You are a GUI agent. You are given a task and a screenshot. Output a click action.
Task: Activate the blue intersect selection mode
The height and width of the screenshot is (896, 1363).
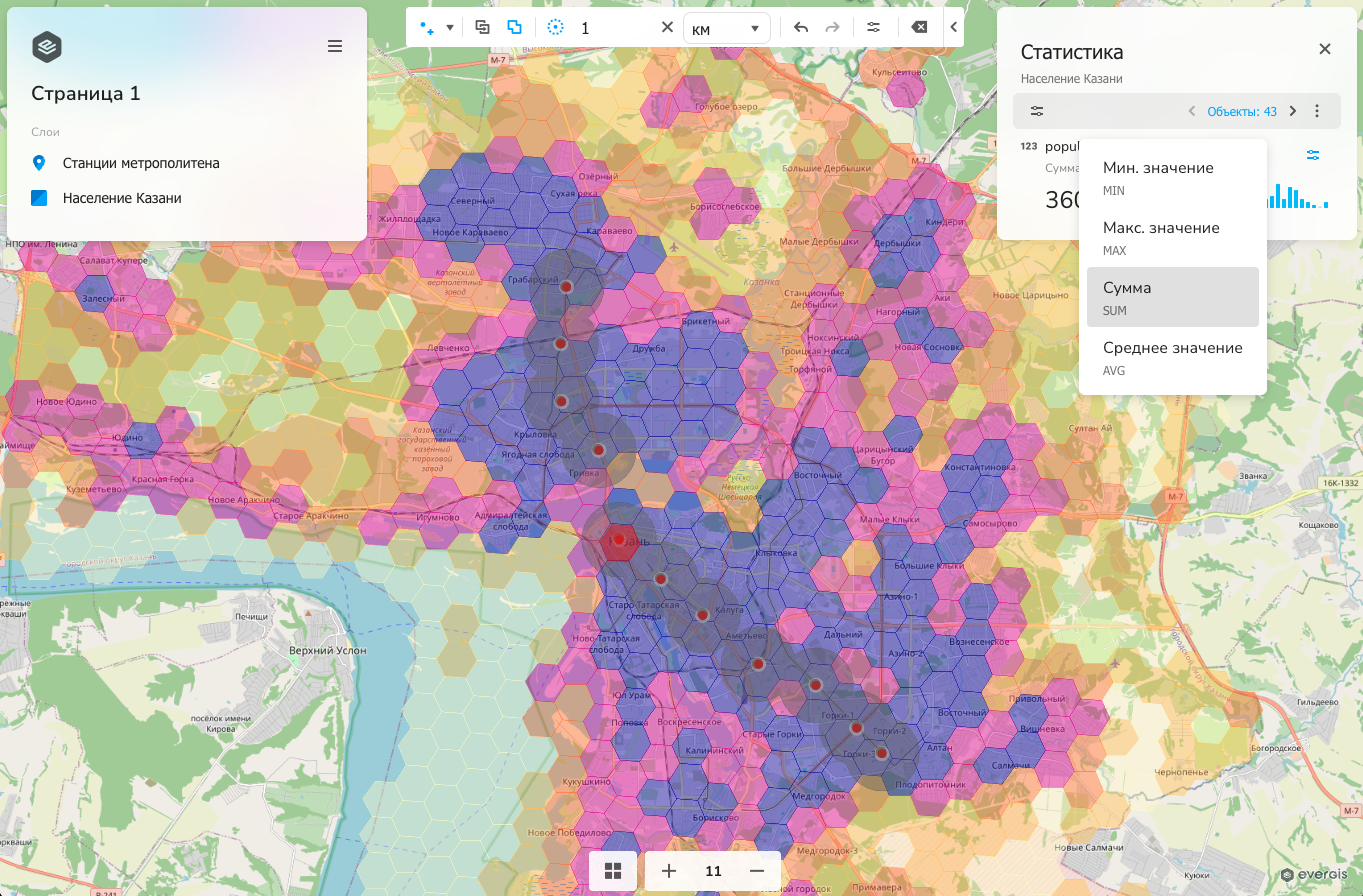(514, 27)
